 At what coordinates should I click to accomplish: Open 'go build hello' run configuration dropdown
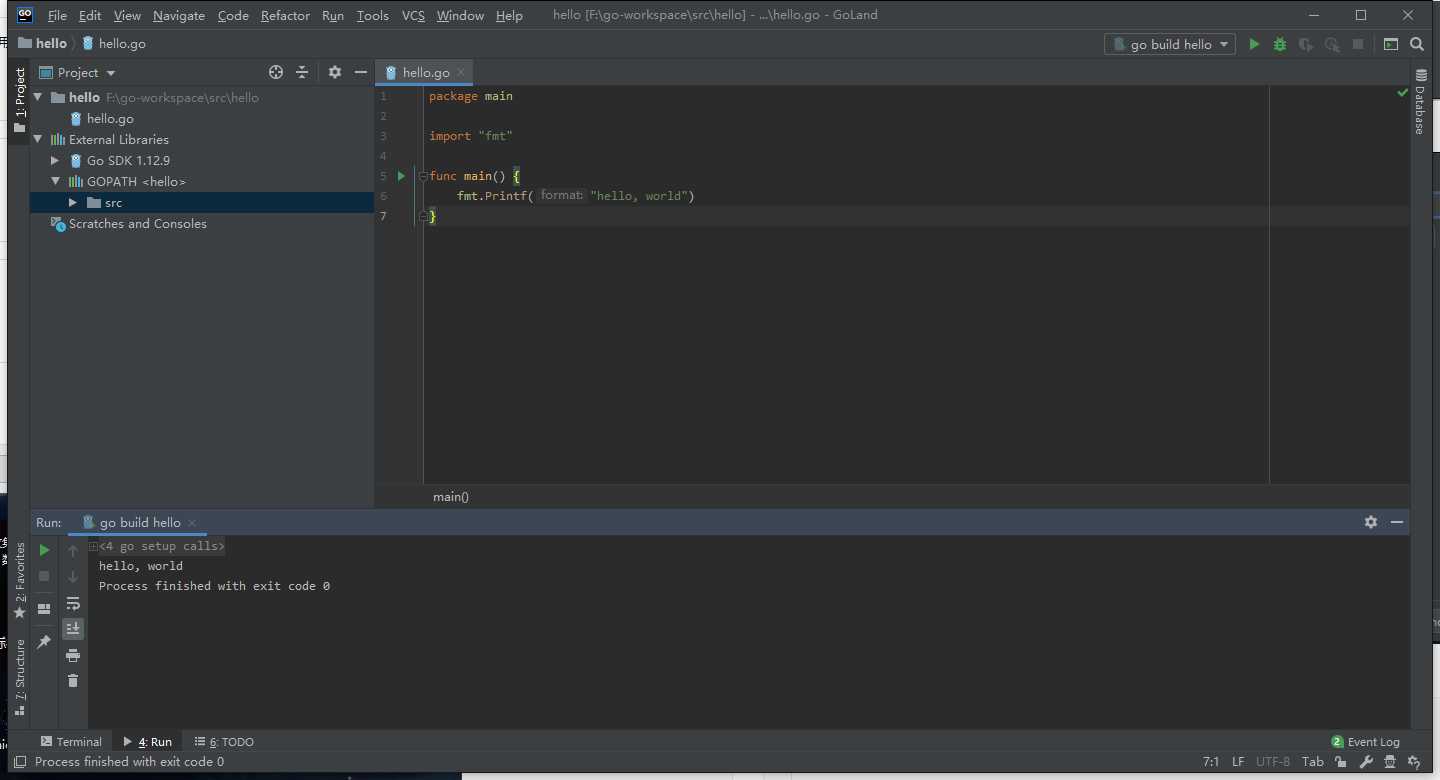[x=1170, y=44]
